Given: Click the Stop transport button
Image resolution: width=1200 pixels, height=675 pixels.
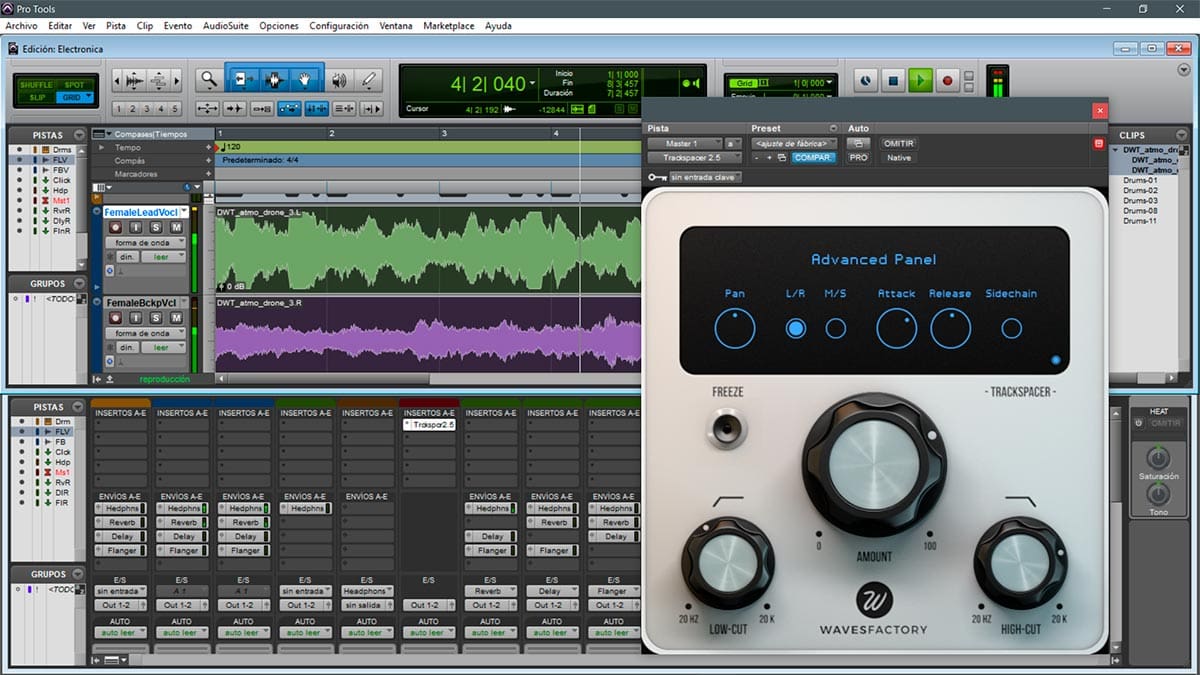Looking at the screenshot, I should tap(894, 80).
